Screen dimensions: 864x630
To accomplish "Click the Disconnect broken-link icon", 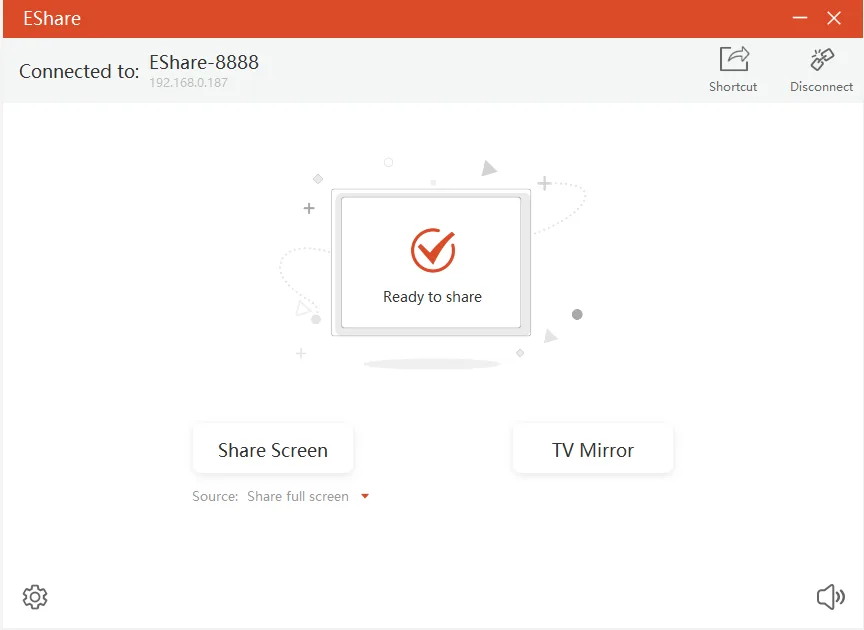I will tap(822, 59).
